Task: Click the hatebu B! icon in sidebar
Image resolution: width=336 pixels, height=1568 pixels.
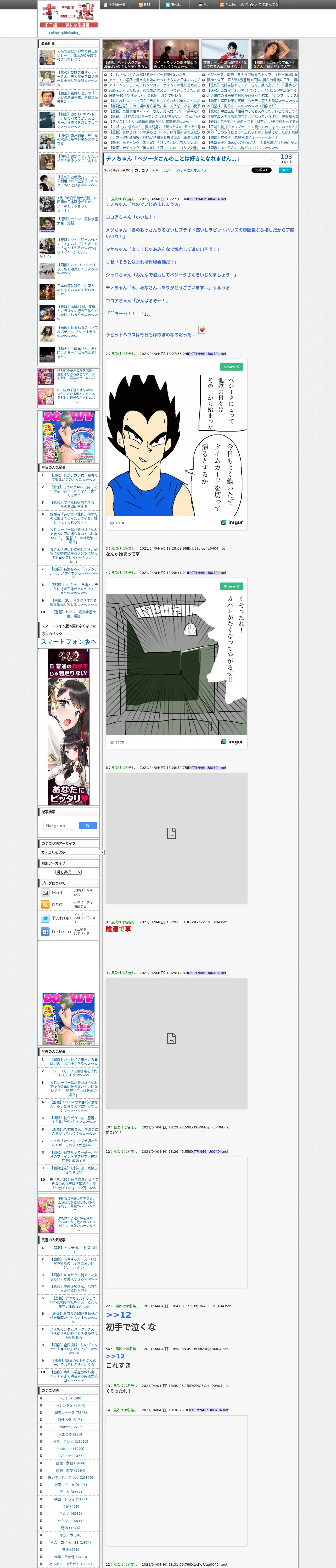Action: (45, 931)
